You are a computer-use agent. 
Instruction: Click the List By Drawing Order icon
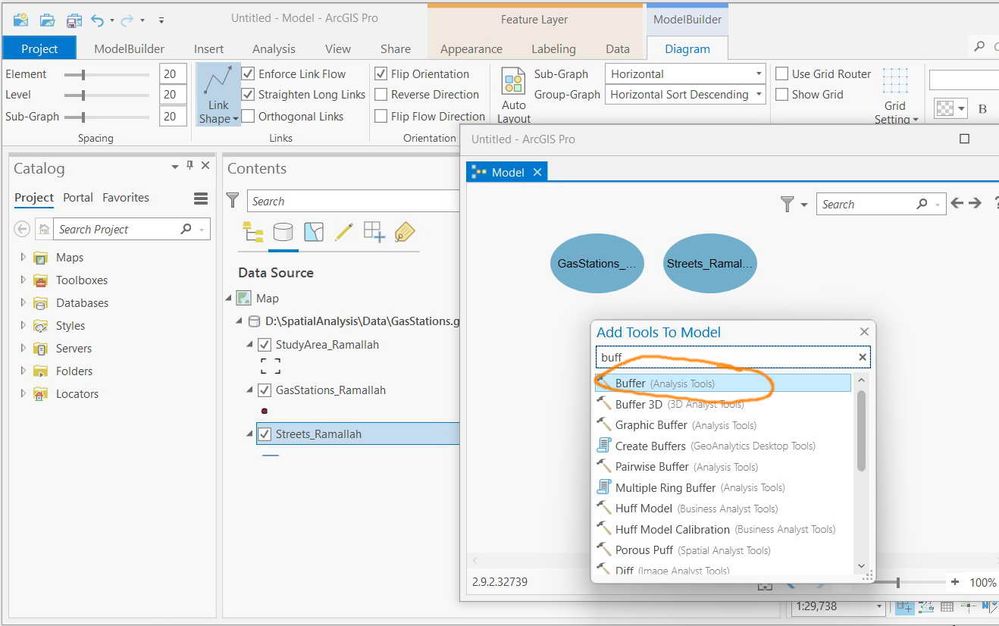[253, 232]
